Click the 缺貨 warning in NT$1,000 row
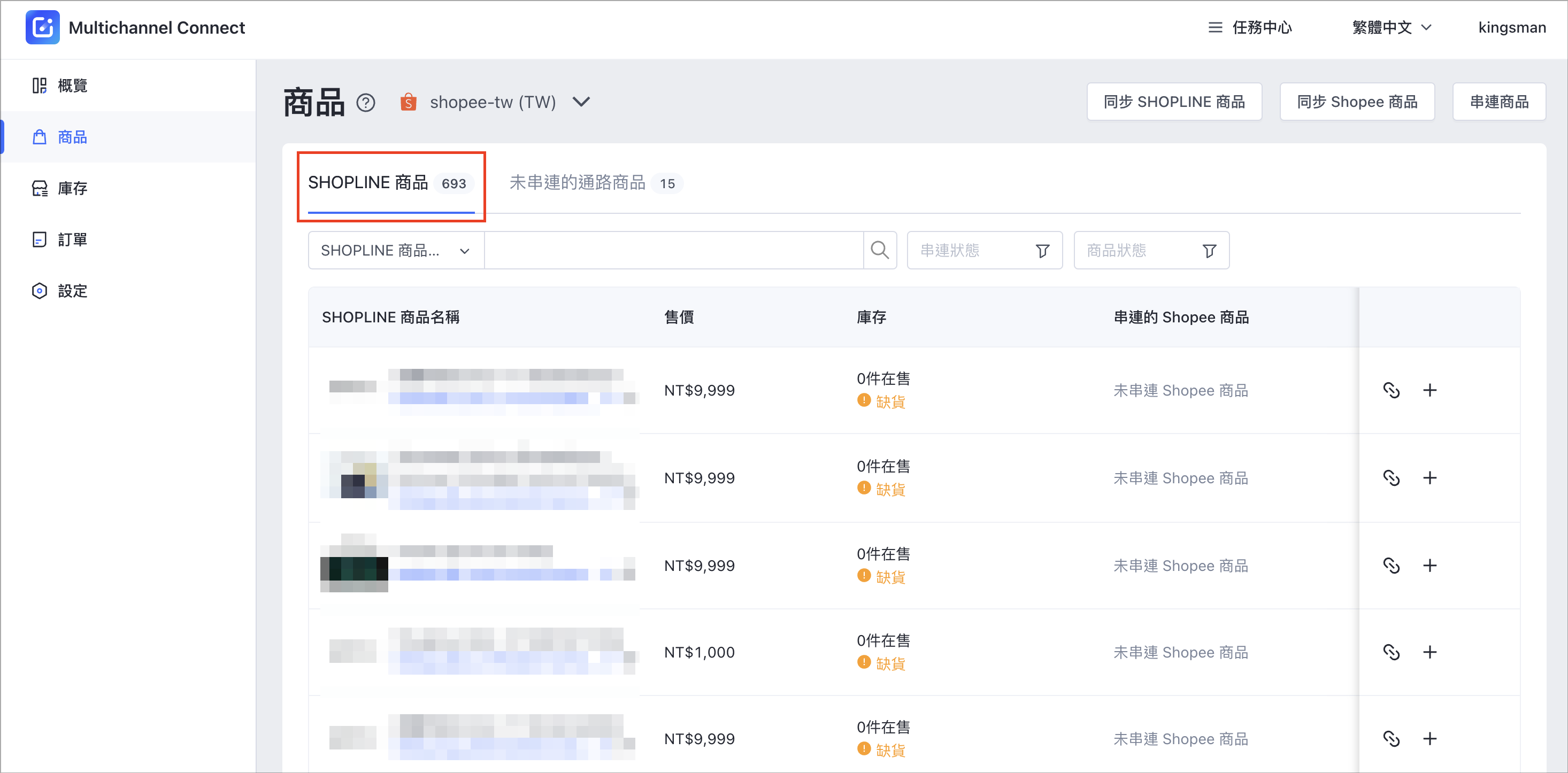The width and height of the screenshot is (1568, 773). pos(881,663)
